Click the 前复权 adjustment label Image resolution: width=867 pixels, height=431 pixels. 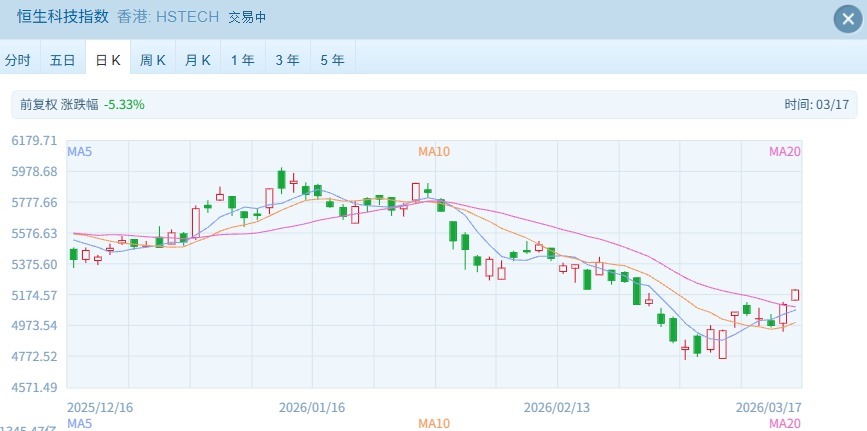(x=38, y=104)
